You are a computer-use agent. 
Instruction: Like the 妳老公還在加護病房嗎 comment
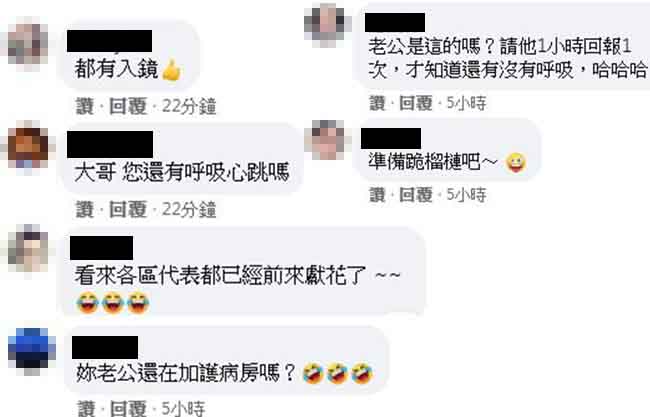click(86, 409)
